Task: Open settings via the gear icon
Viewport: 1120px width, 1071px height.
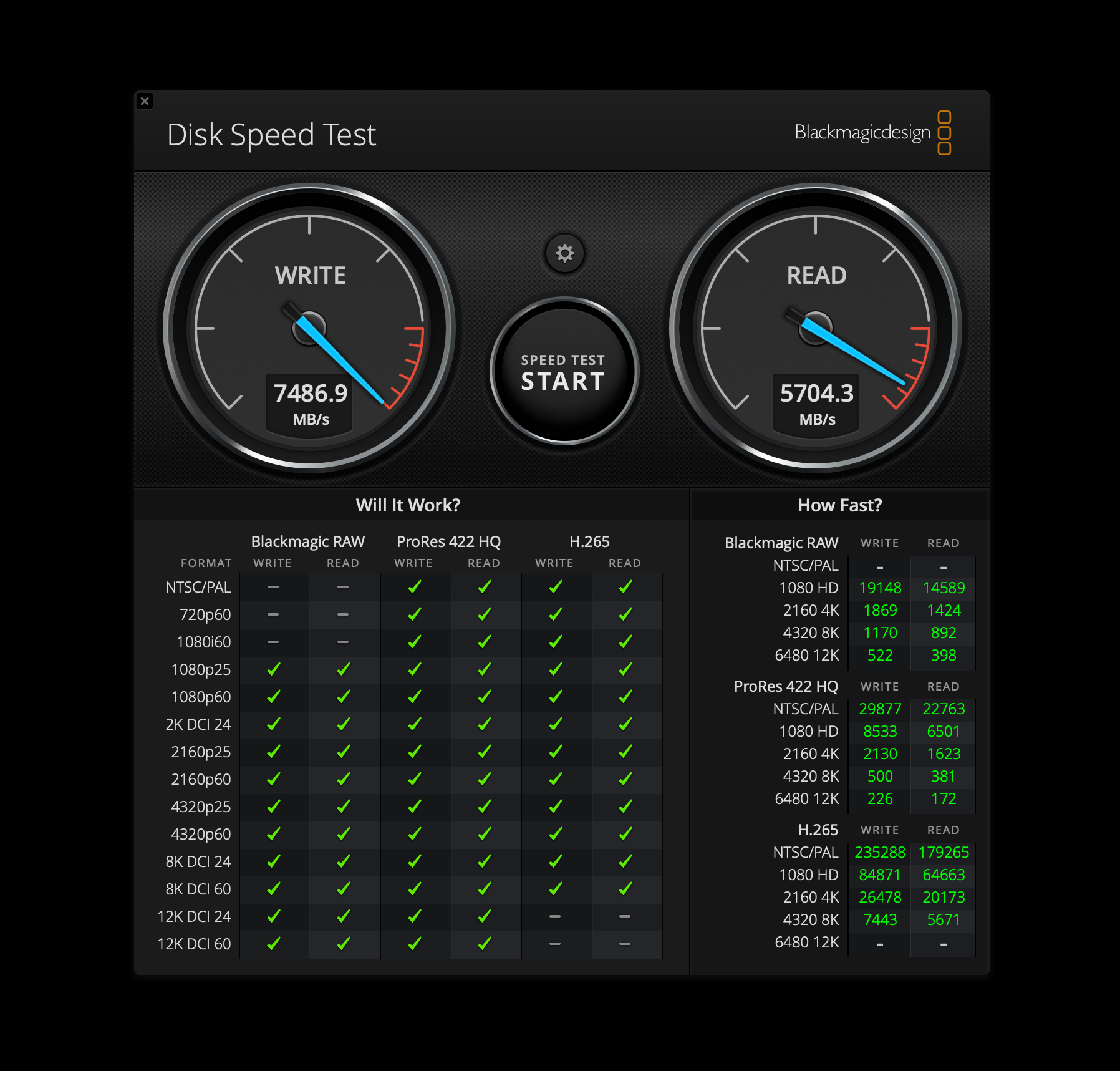Action: click(564, 253)
